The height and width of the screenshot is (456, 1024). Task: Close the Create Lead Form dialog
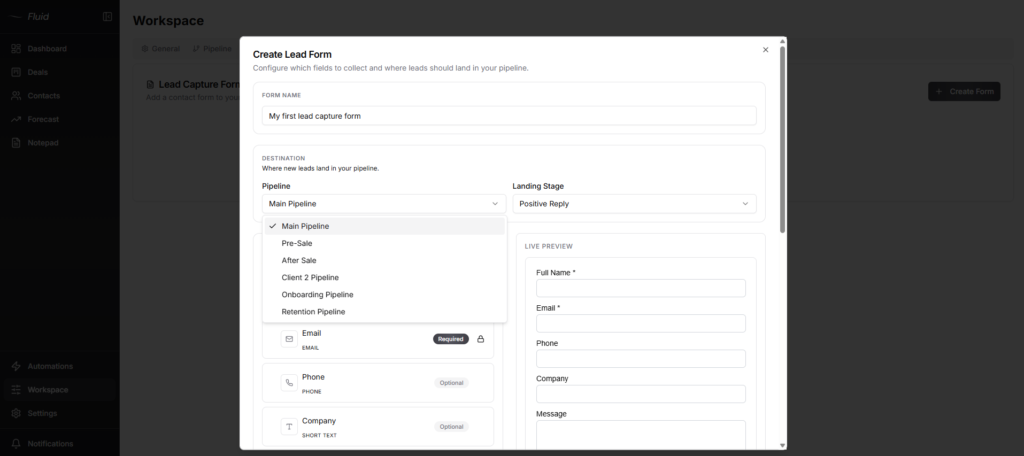[x=765, y=50]
